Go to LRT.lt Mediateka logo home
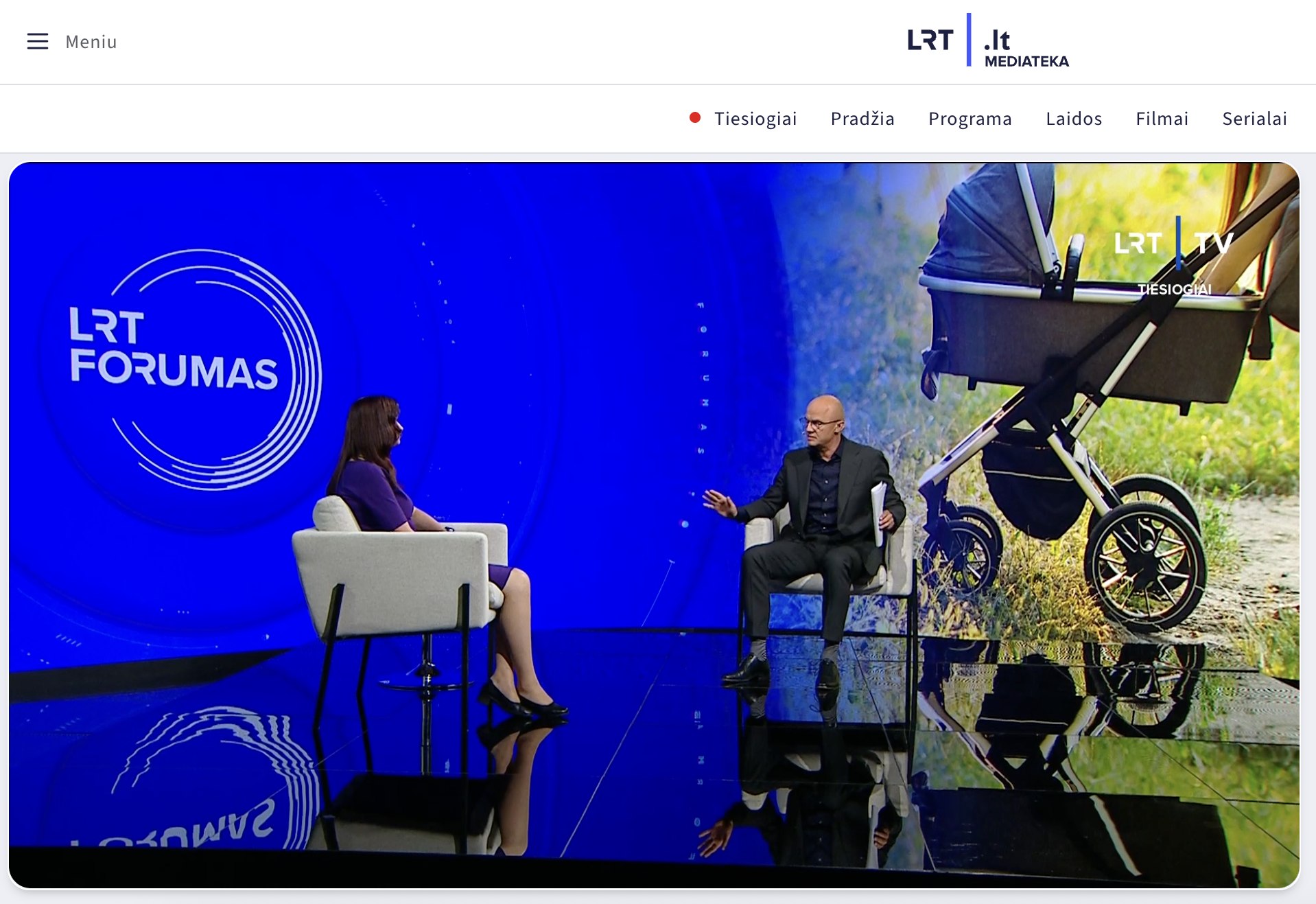Image resolution: width=1316 pixels, height=904 pixels. (987, 41)
